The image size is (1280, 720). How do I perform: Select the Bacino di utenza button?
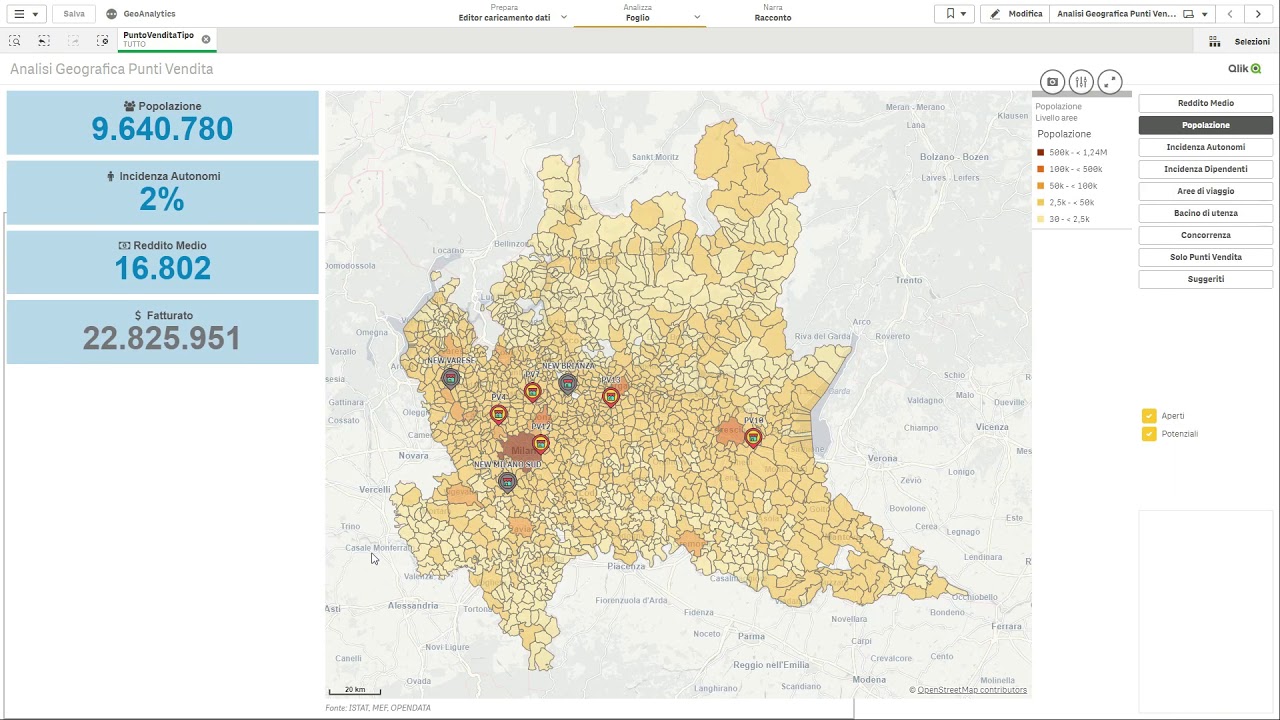[x=1206, y=213]
